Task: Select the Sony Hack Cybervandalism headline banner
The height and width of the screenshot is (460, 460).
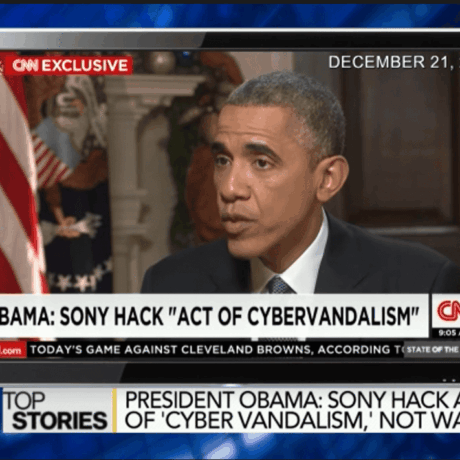Action: pyautogui.click(x=214, y=316)
